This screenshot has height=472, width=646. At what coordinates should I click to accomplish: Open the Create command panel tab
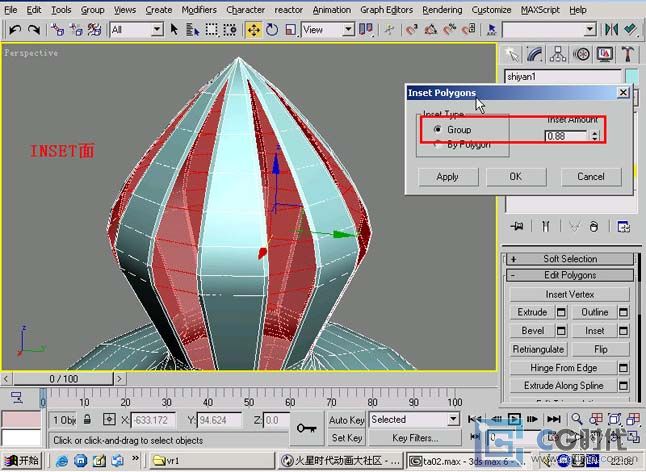[x=512, y=54]
